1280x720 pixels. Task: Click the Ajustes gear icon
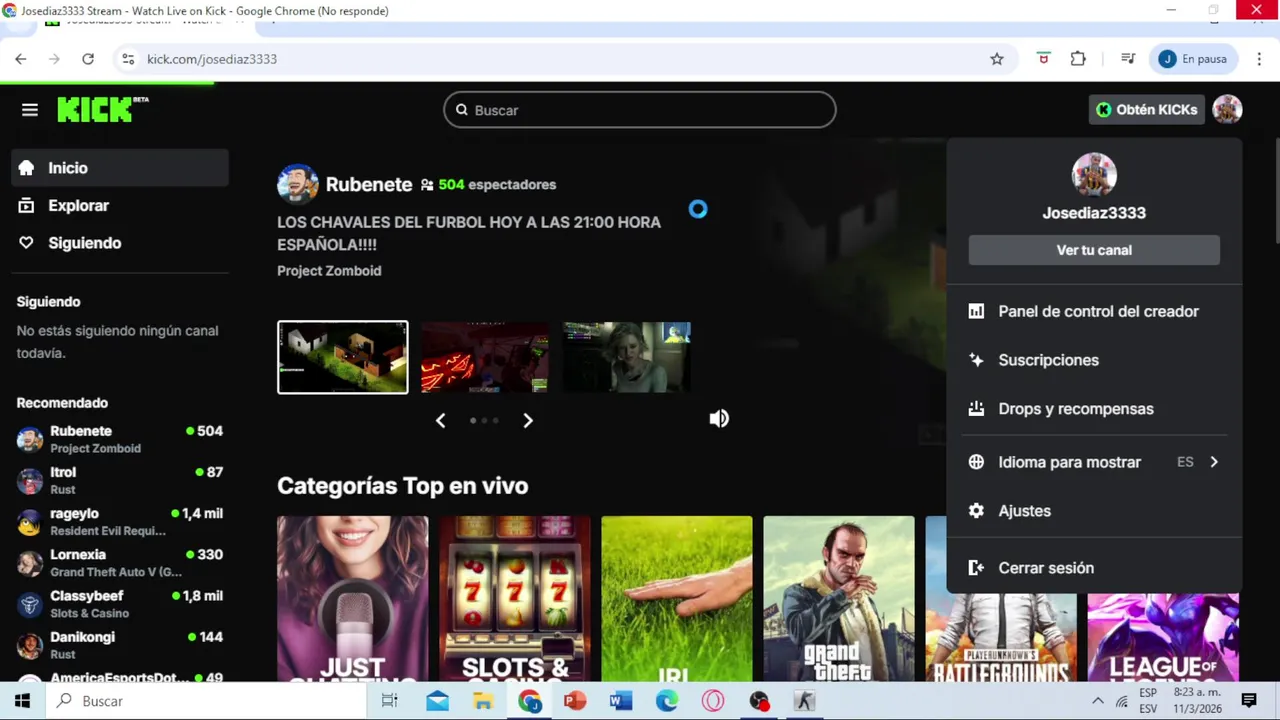[x=976, y=511]
